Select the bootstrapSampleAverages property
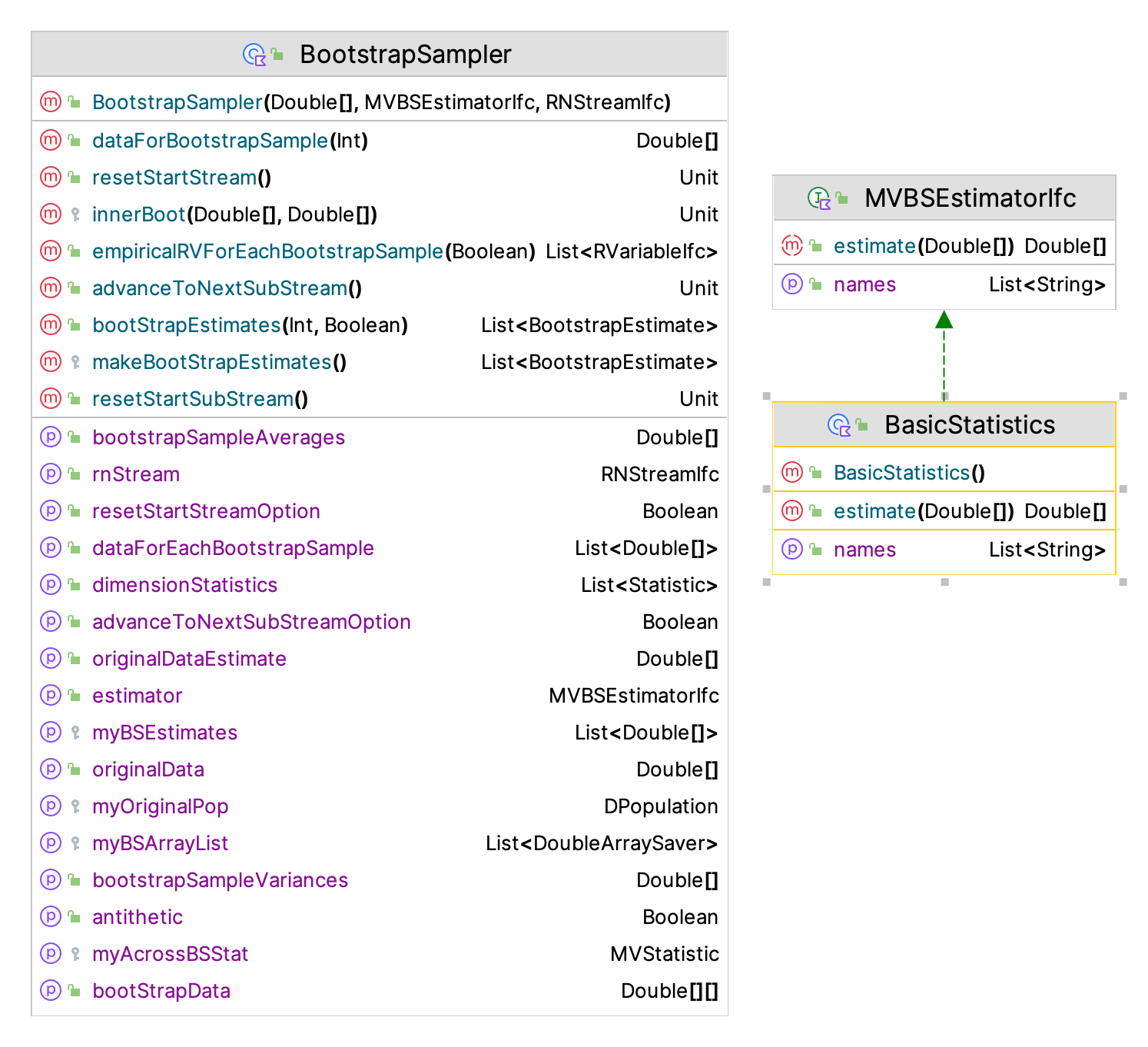Viewport: 1148px width, 1047px height. click(x=218, y=437)
